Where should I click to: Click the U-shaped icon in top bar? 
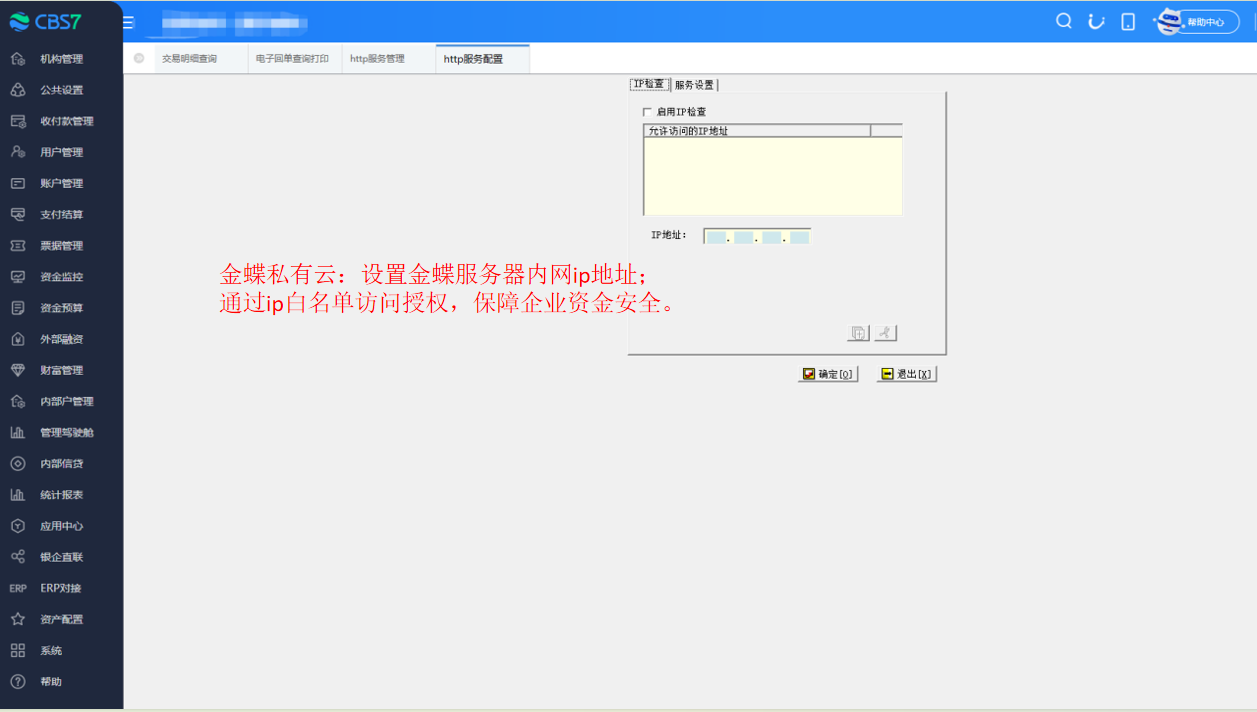click(x=1096, y=21)
